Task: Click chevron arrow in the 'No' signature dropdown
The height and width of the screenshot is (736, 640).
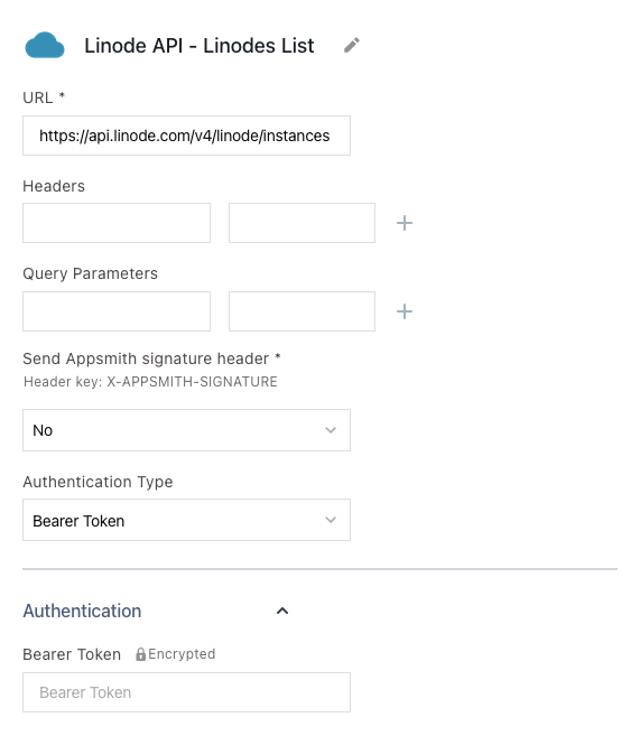Action: click(331, 430)
